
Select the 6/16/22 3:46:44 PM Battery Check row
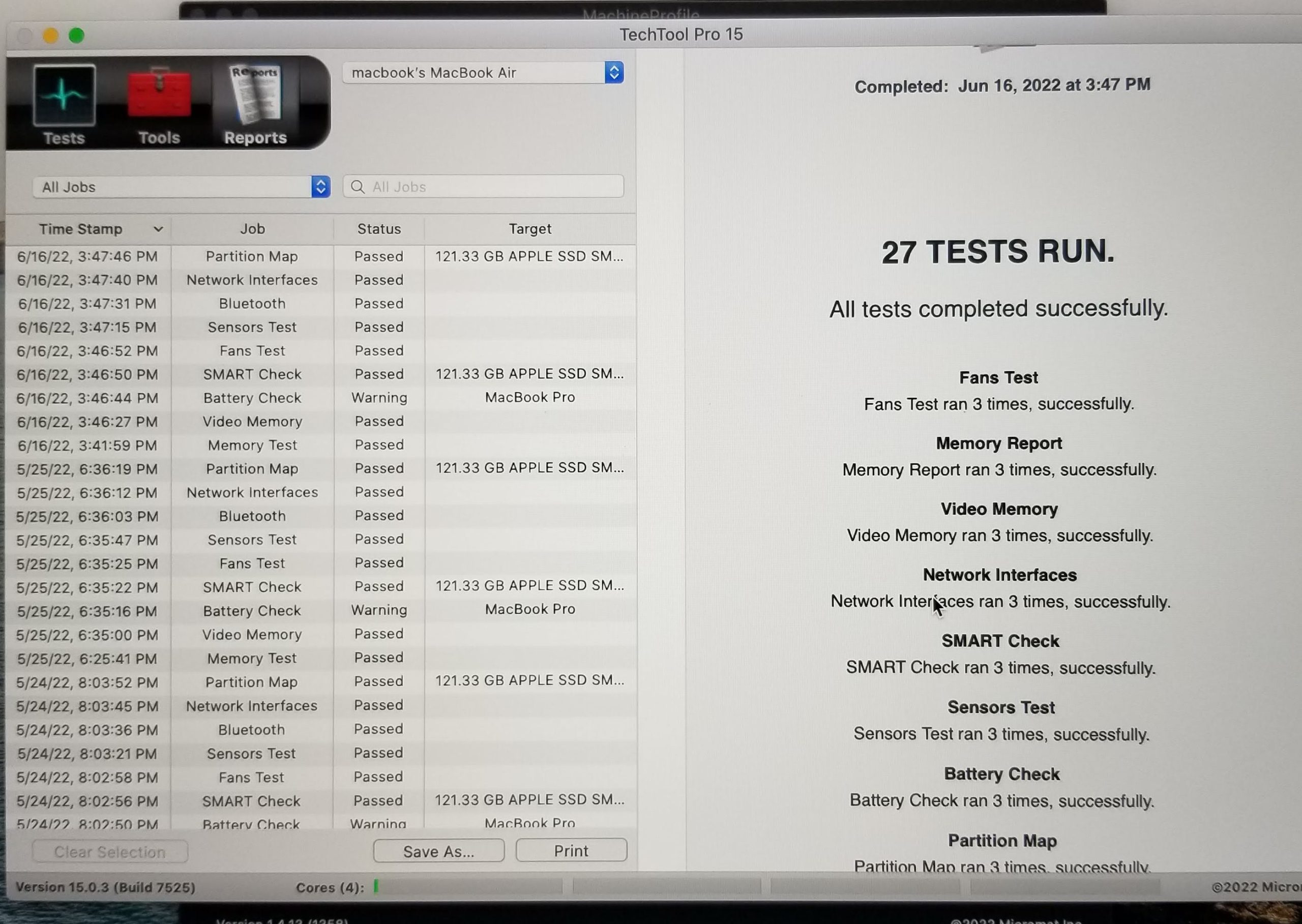coord(252,398)
